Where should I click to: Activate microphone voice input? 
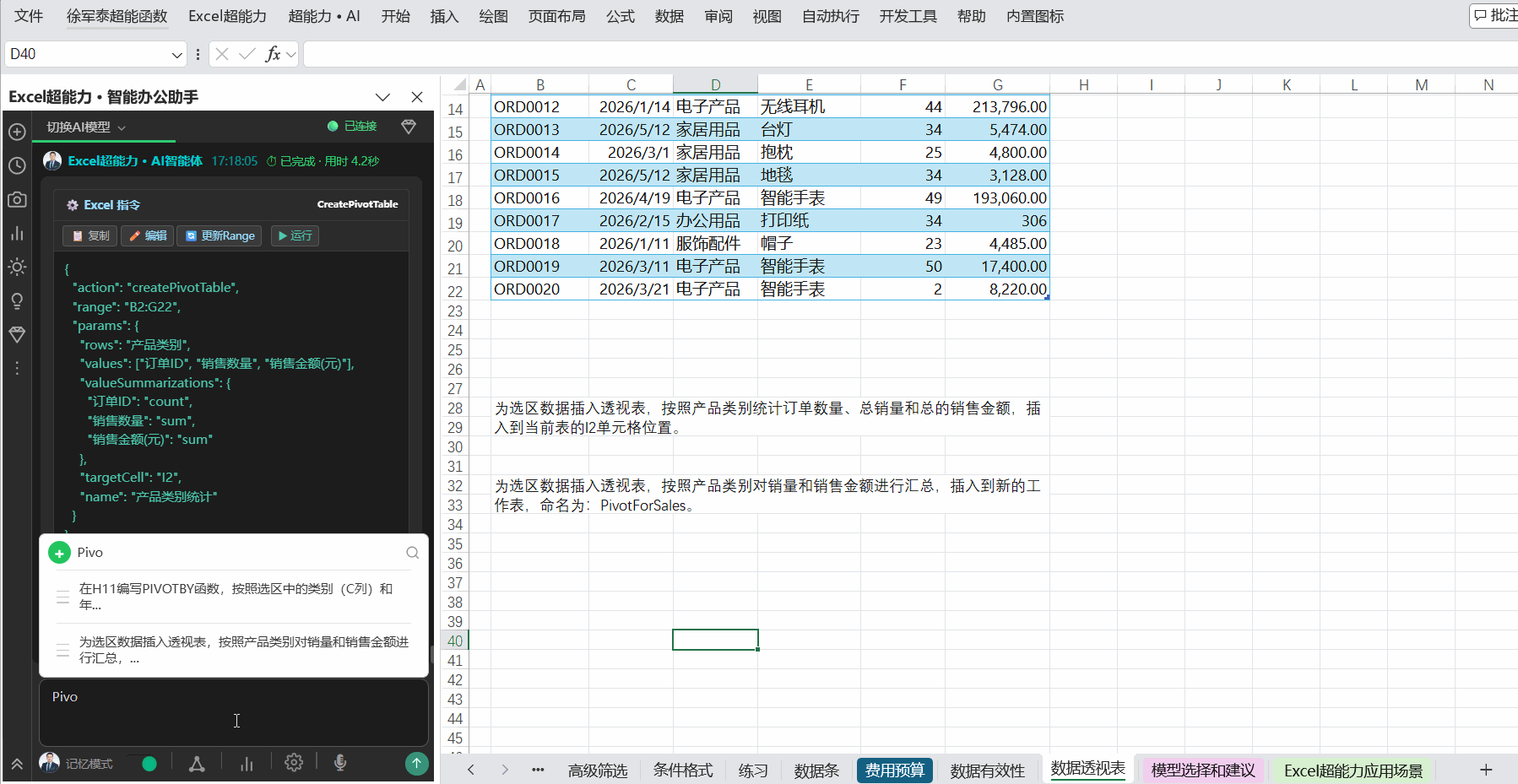[340, 763]
